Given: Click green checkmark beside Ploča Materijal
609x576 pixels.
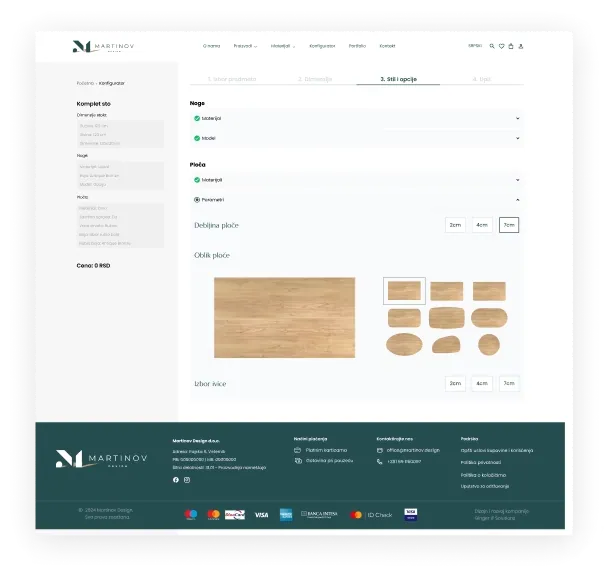Looking at the screenshot, I should point(197,180).
